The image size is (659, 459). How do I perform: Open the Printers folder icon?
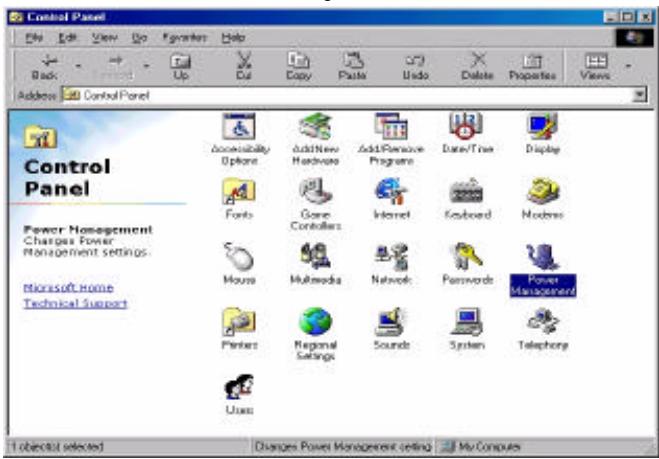coord(239,322)
